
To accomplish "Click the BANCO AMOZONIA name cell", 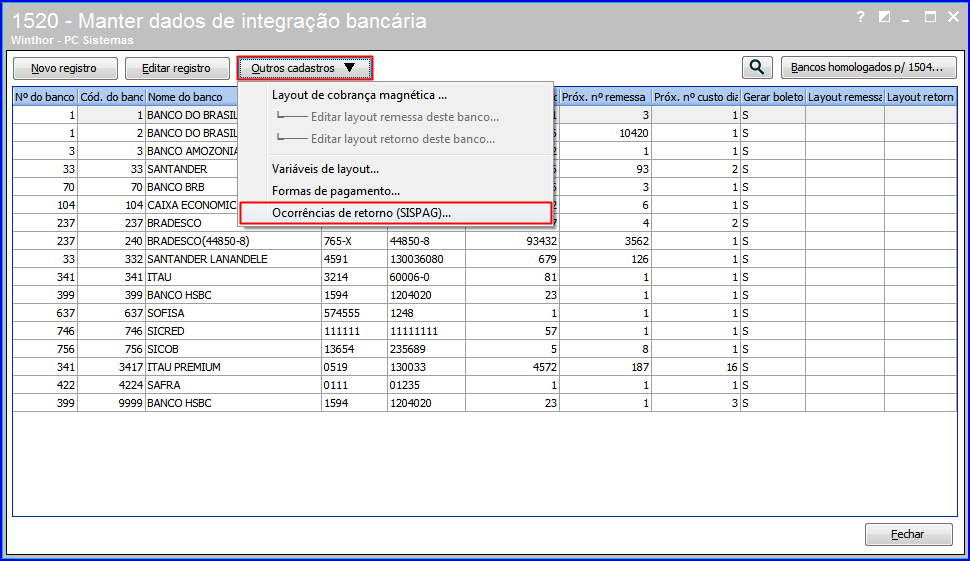I will [x=192, y=151].
